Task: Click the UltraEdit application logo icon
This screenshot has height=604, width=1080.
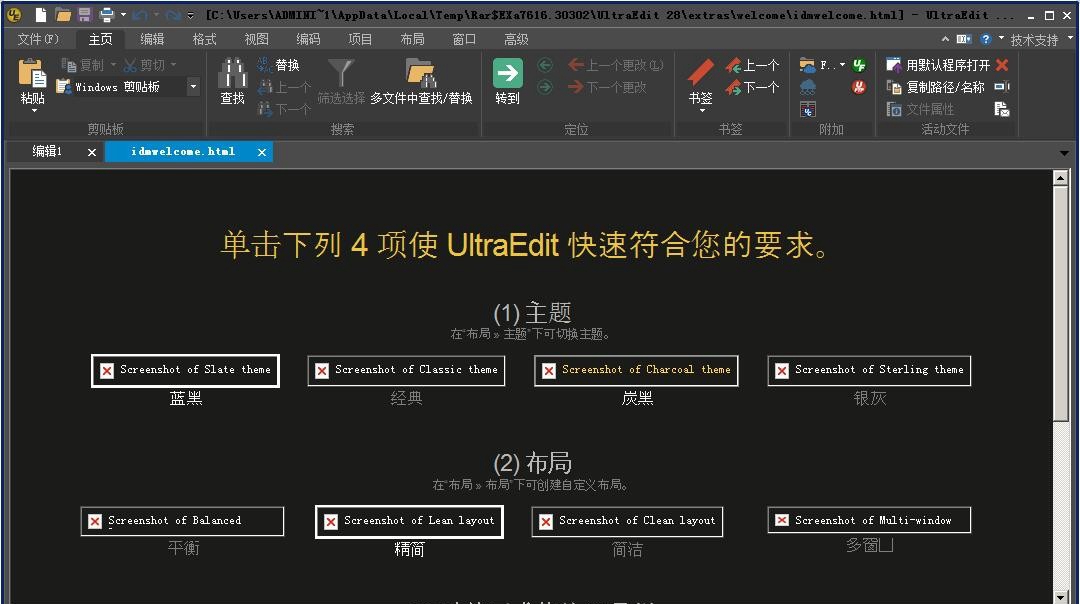Action: point(14,14)
